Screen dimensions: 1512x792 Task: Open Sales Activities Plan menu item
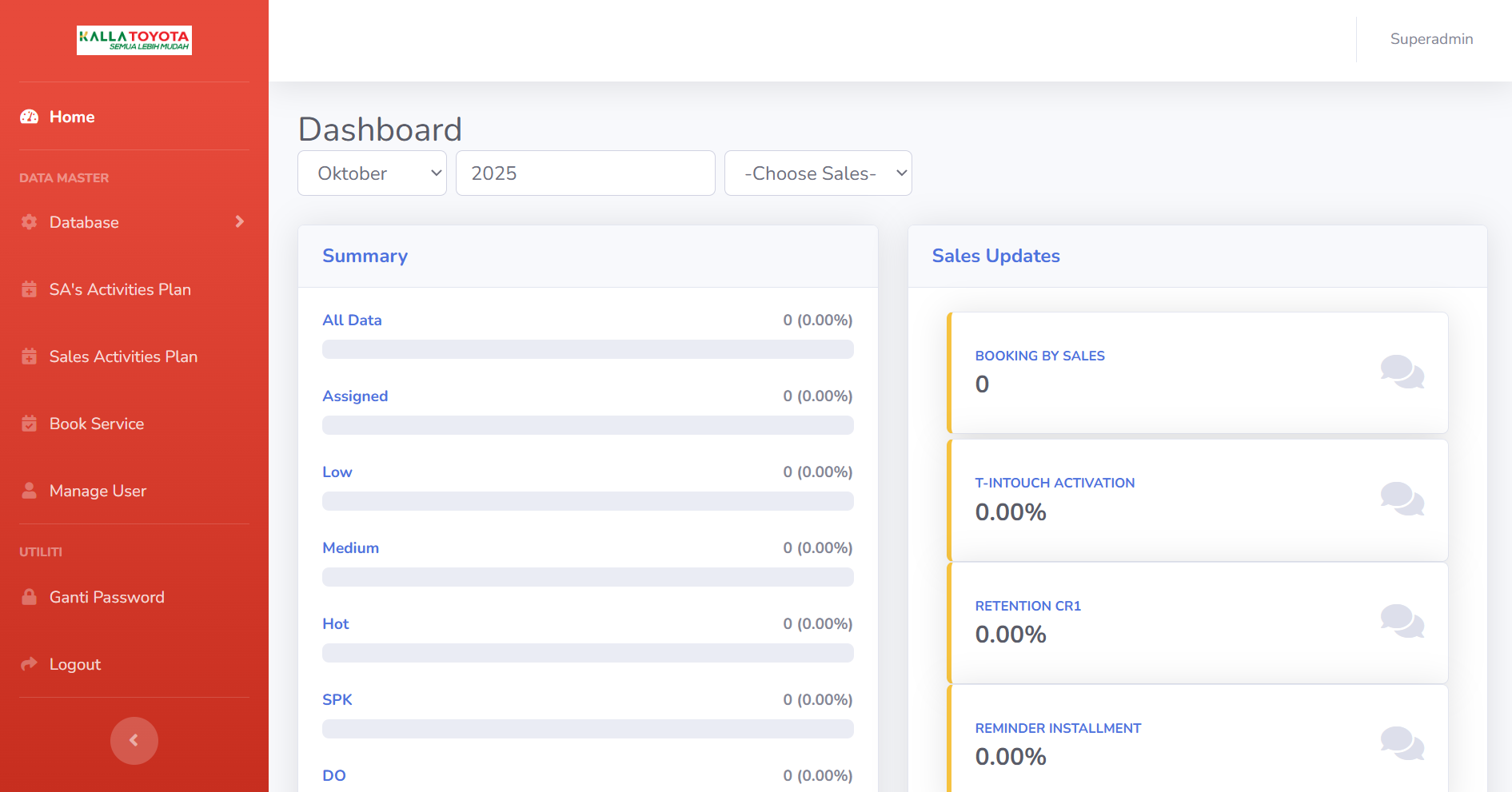pyautogui.click(x=123, y=356)
